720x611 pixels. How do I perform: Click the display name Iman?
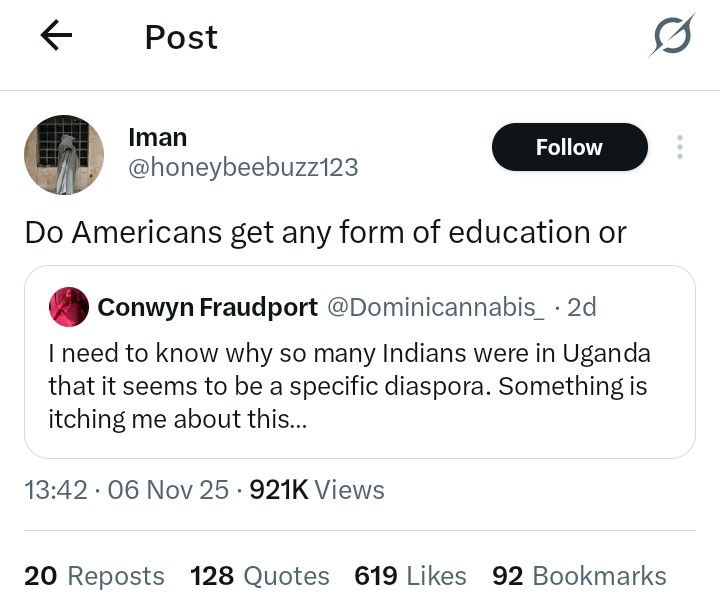[x=157, y=137]
